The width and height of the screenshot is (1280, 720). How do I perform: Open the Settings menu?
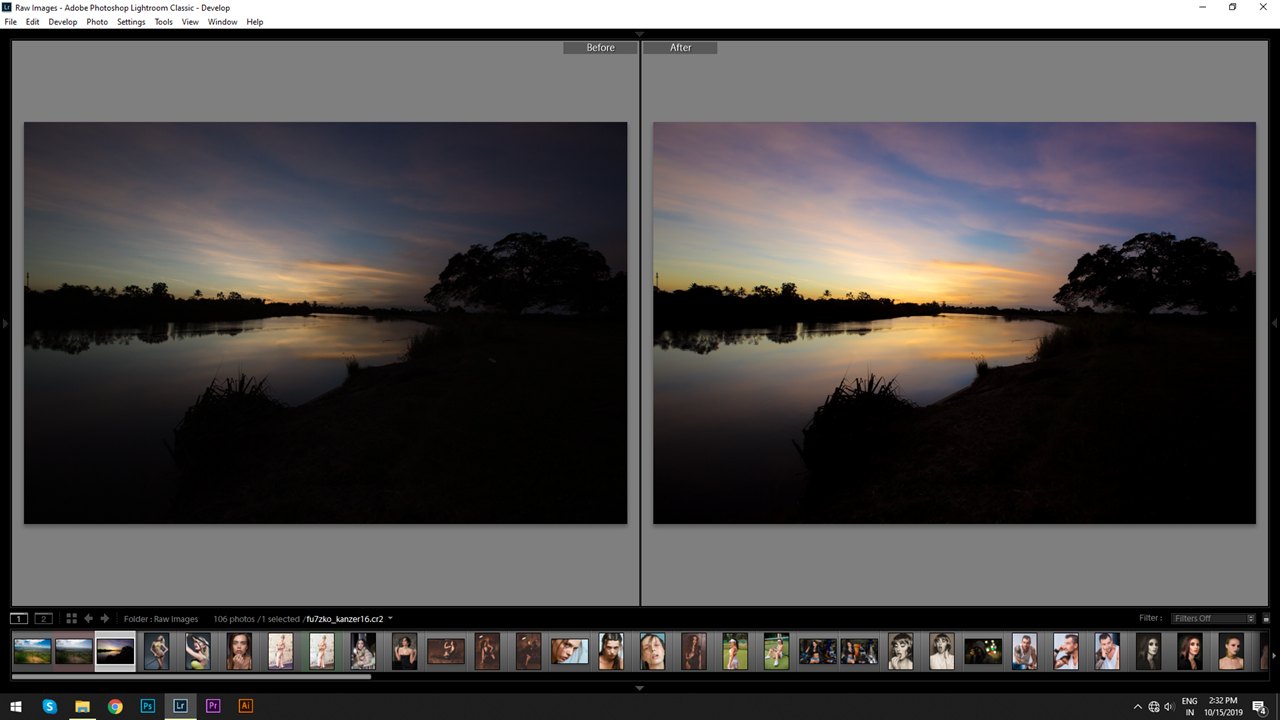(x=131, y=22)
